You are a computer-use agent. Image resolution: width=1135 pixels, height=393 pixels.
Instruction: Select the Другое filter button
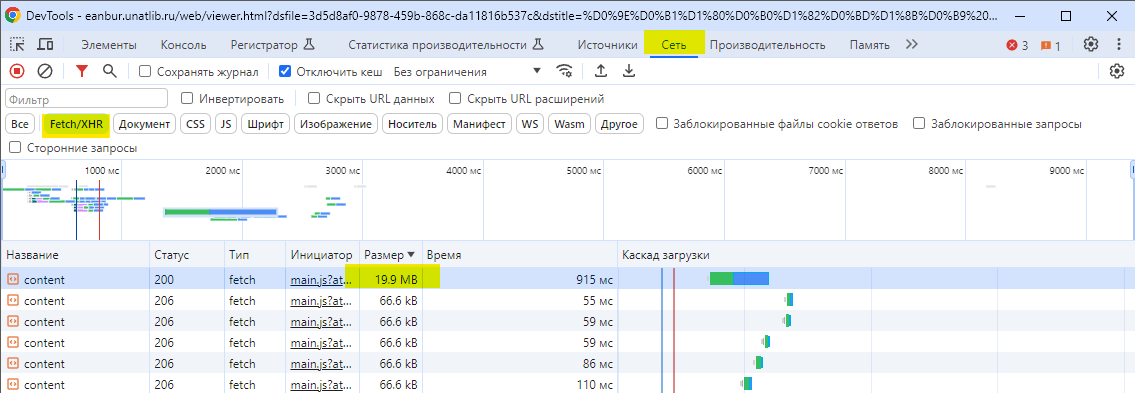pyautogui.click(x=619, y=124)
